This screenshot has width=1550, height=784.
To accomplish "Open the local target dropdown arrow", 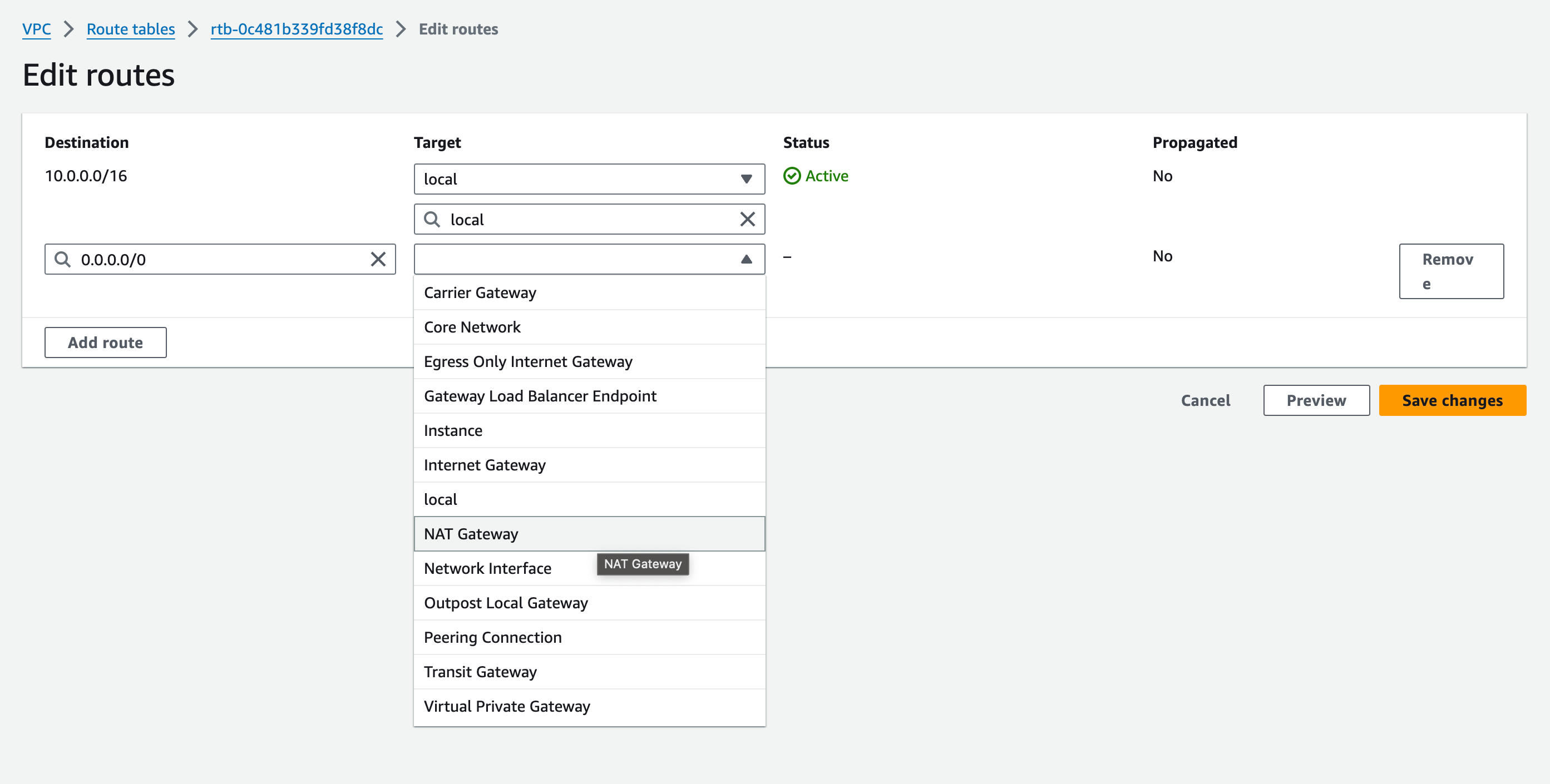I will 746,179.
